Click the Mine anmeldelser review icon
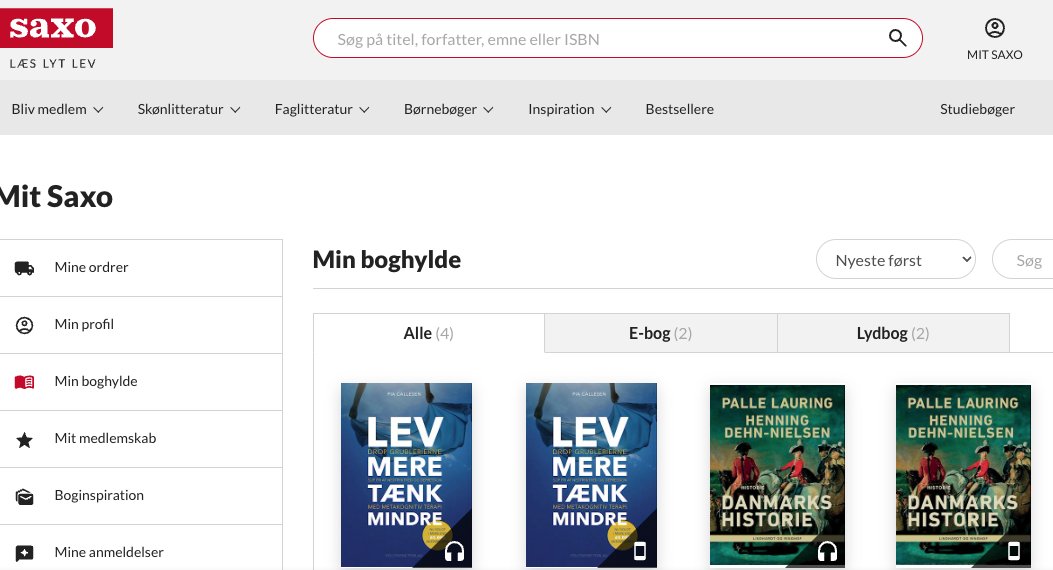The height and width of the screenshot is (570, 1053). click(x=24, y=553)
